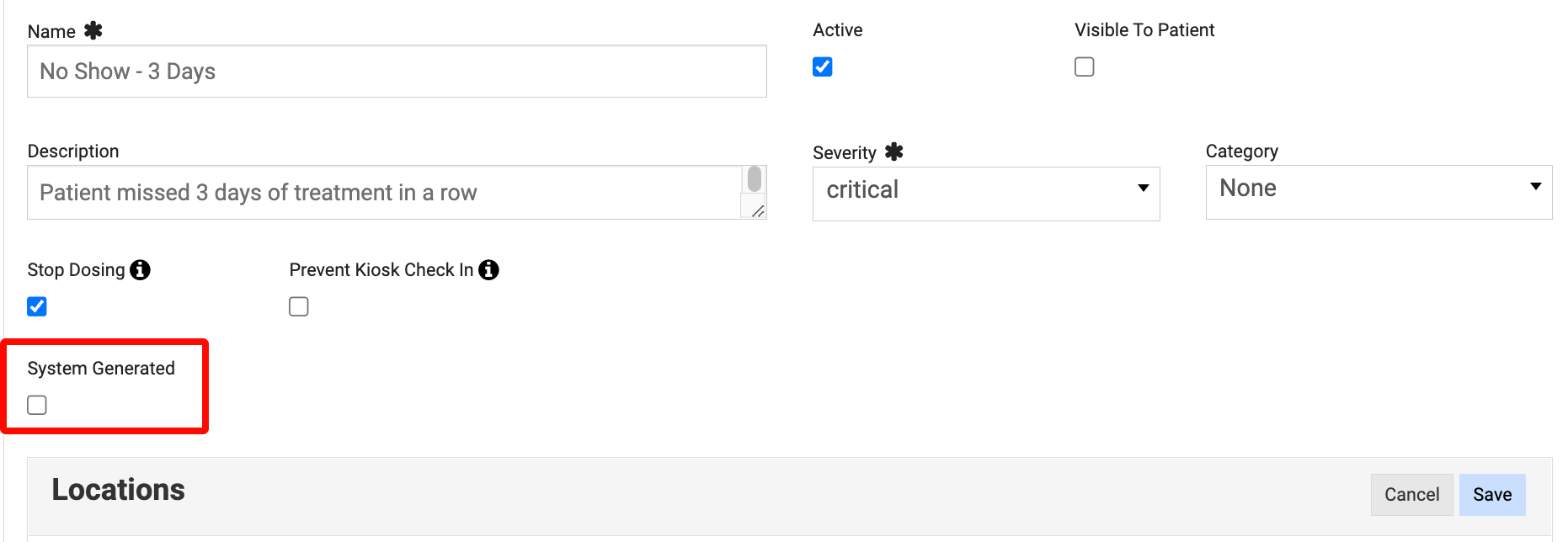Viewport: 1568px width, 542px height.
Task: Click the Prevent Kiosk Check In info icon
Action: pyautogui.click(x=489, y=270)
